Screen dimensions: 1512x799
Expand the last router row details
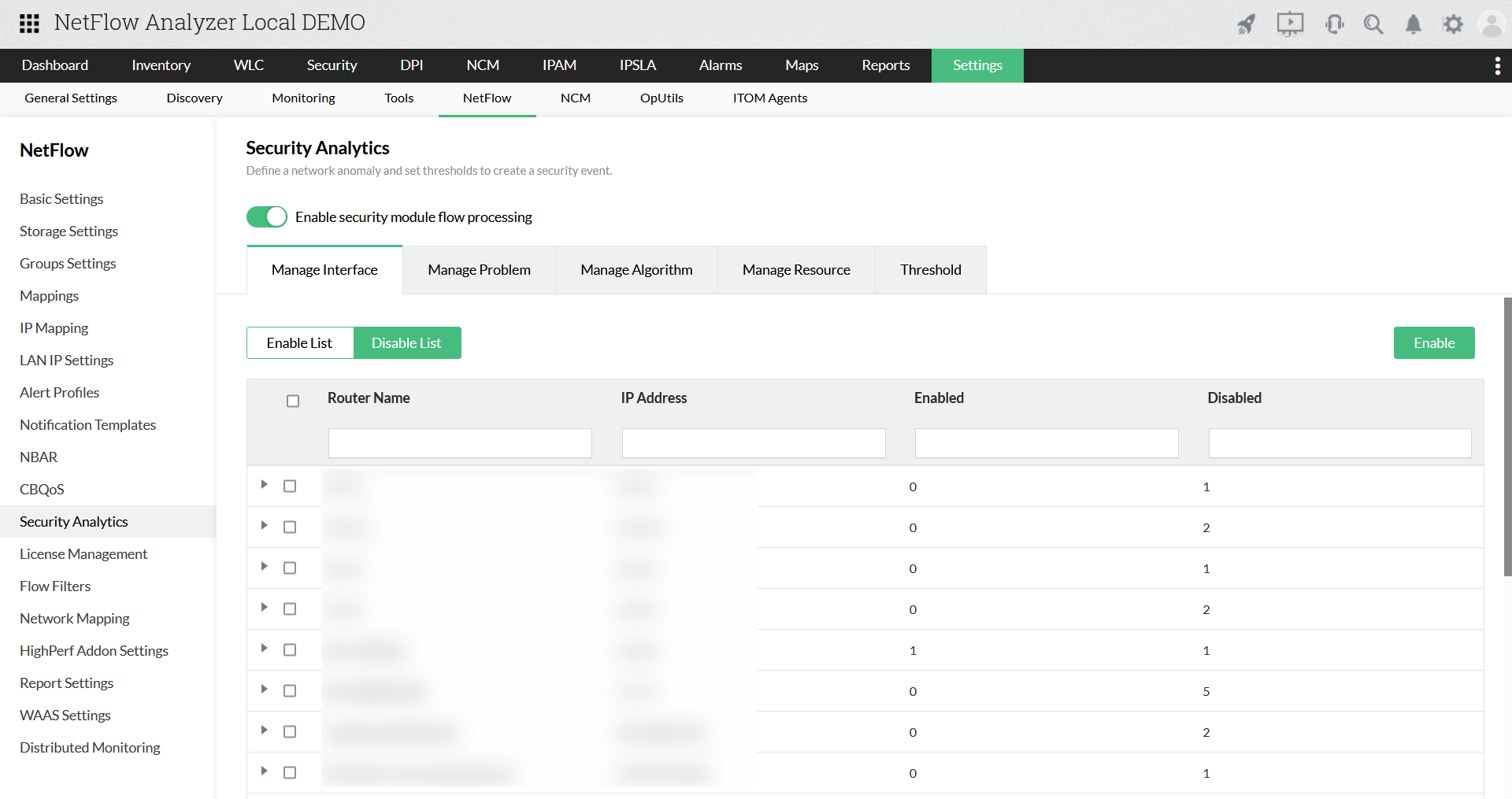(264, 772)
